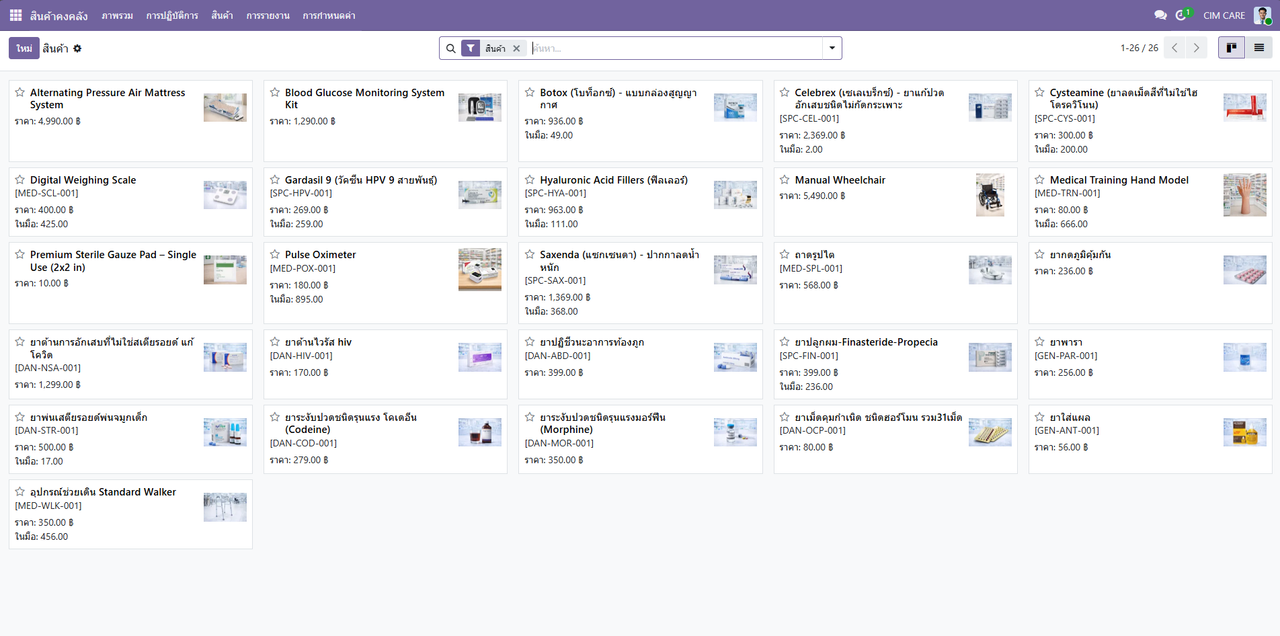Expand the search options dropdown arrow
The width and height of the screenshot is (1280, 636).
pyautogui.click(x=832, y=48)
